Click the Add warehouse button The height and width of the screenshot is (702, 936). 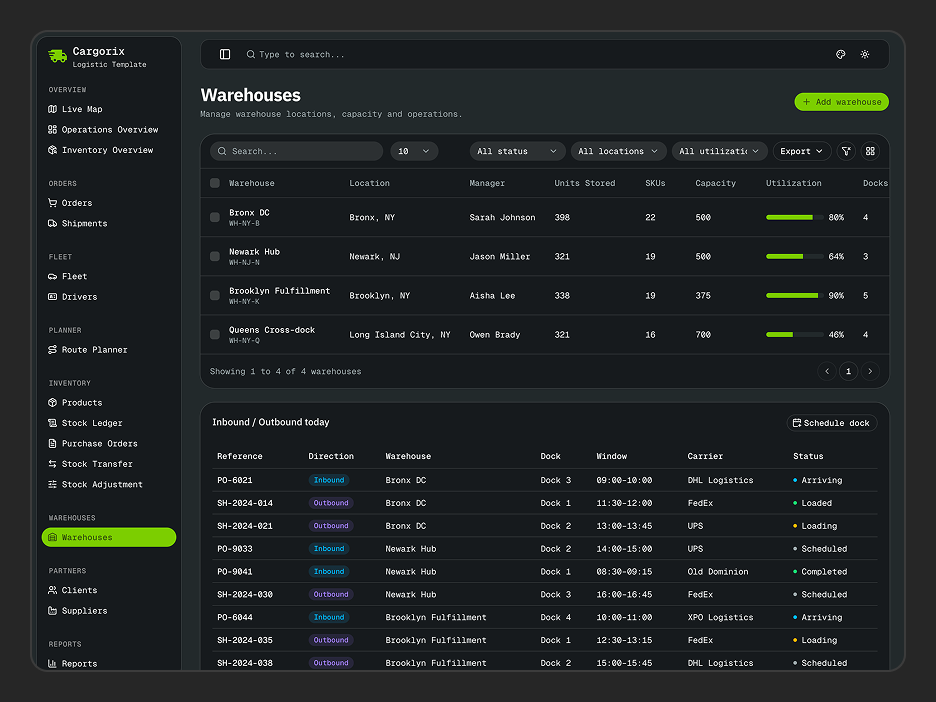coord(842,102)
